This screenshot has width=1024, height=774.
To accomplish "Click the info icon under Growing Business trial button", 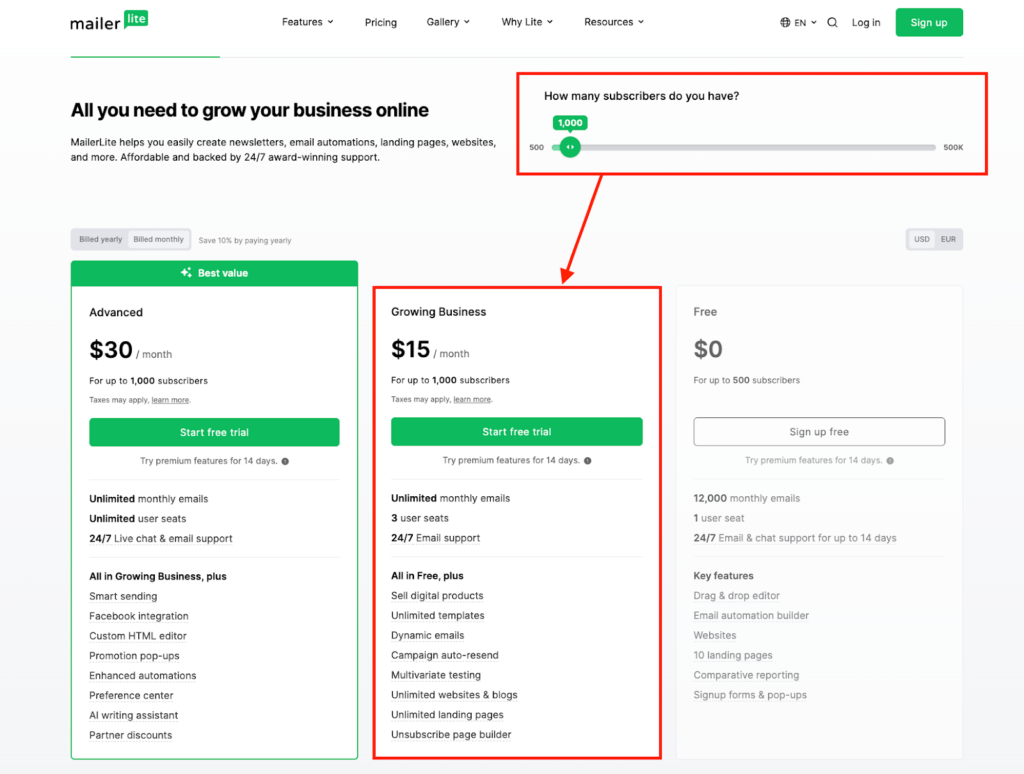I will click(588, 461).
